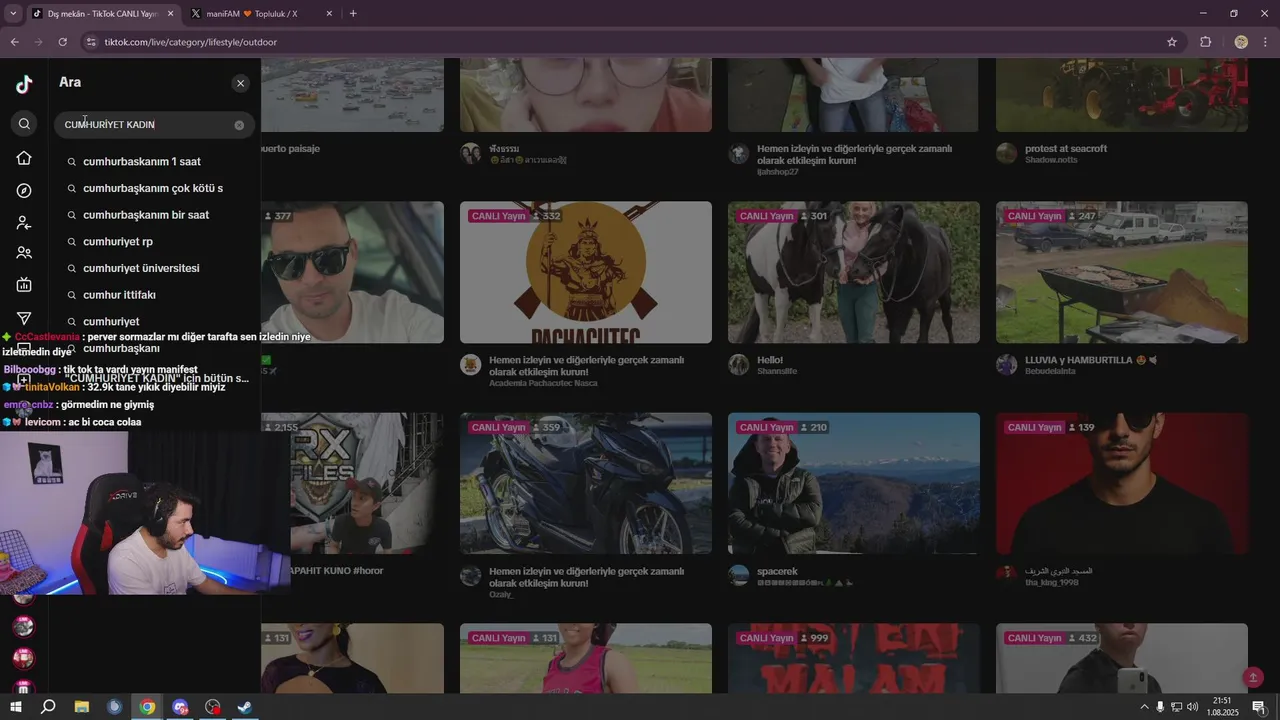Open the volume control in the tray
1280x720 pixels.
click(1192, 707)
